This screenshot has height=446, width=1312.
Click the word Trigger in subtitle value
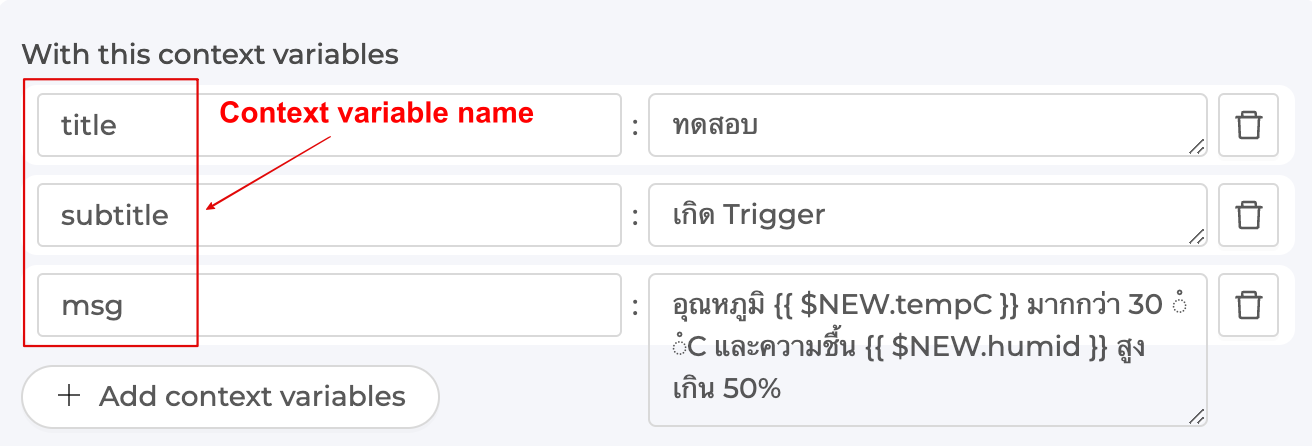(x=774, y=215)
